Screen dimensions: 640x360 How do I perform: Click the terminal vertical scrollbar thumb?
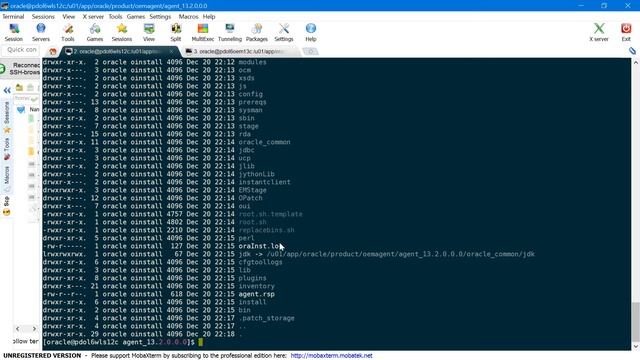(x=636, y=322)
